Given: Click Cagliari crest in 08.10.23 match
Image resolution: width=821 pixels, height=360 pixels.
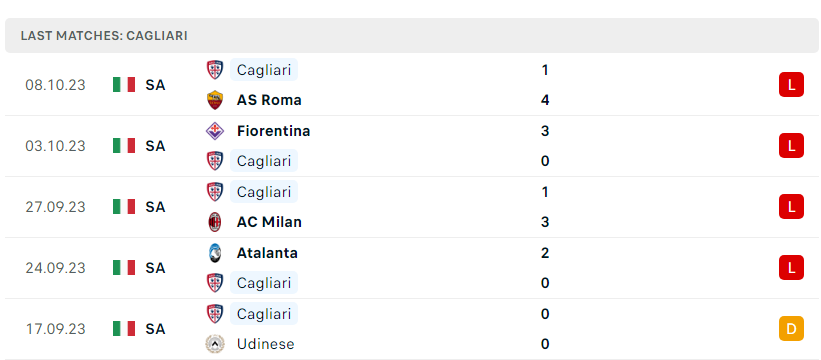Looking at the screenshot, I should [215, 70].
